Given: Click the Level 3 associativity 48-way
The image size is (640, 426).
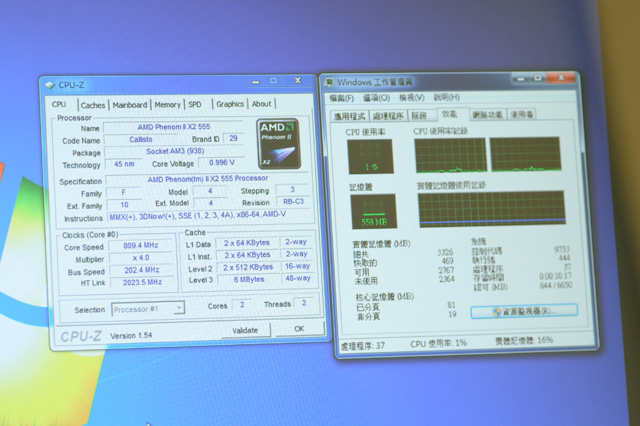Looking at the screenshot, I should 298,278.
